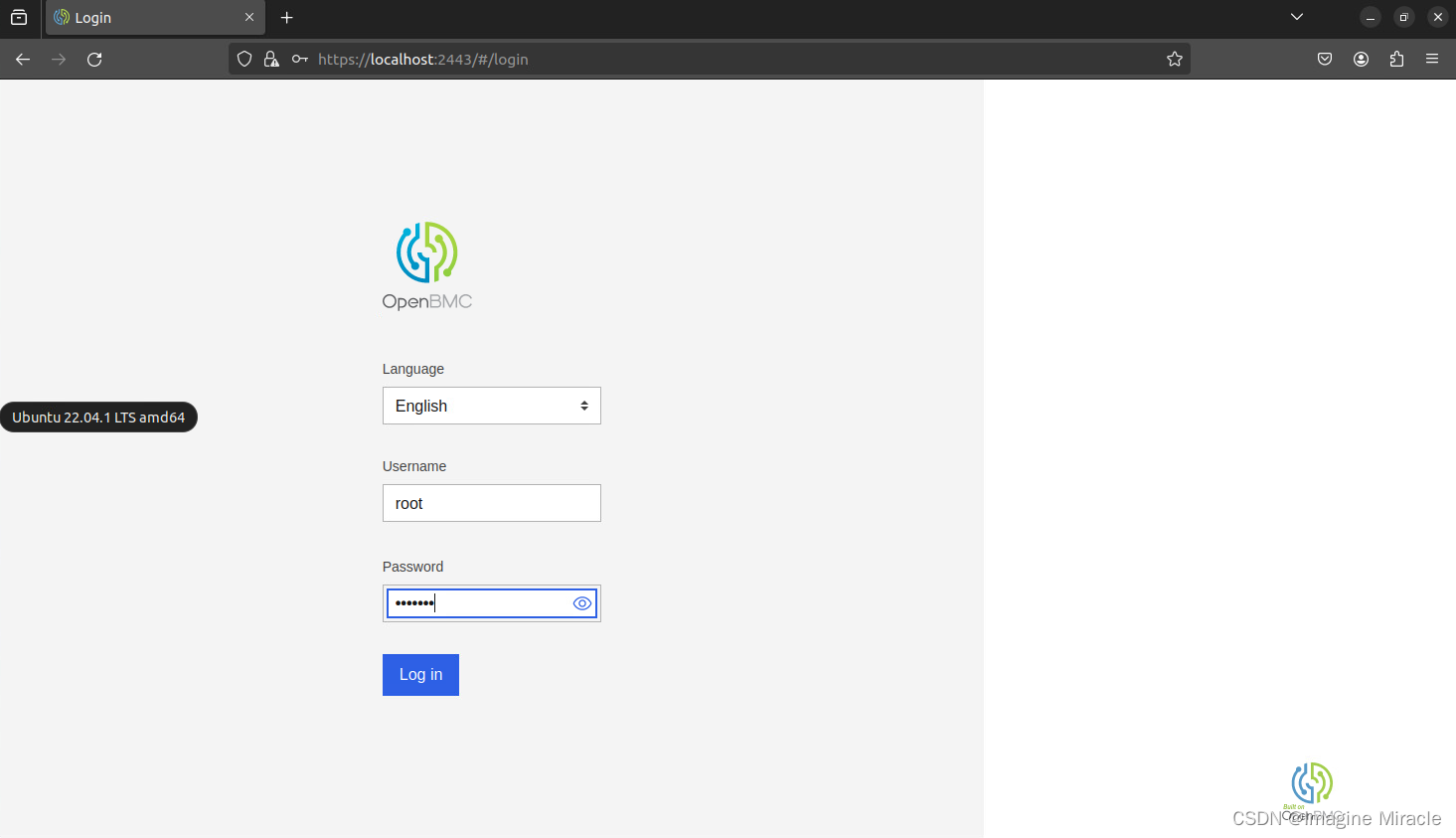This screenshot has height=838, width=1456.
Task: Click the address bar URL
Action: pos(423,60)
